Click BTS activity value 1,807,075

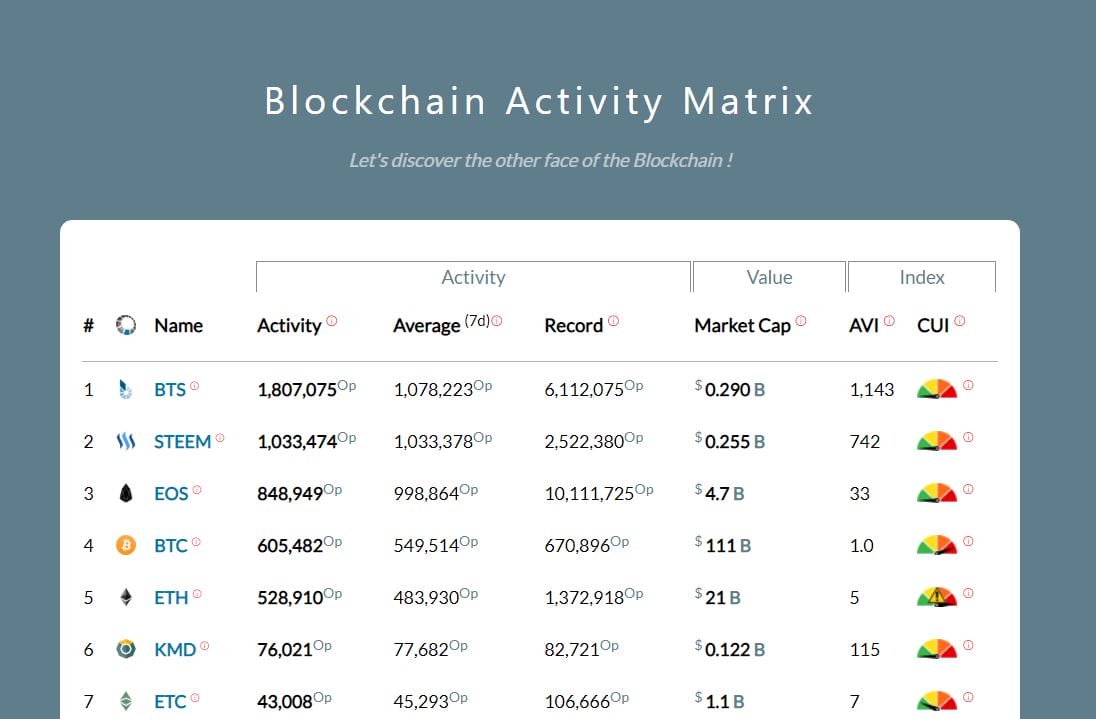[x=297, y=390]
